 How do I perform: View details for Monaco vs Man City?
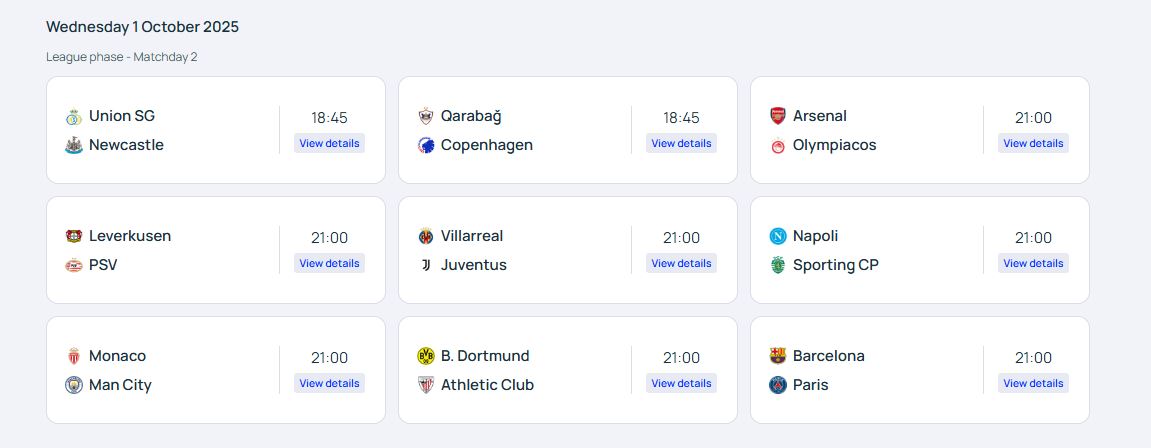pos(329,383)
